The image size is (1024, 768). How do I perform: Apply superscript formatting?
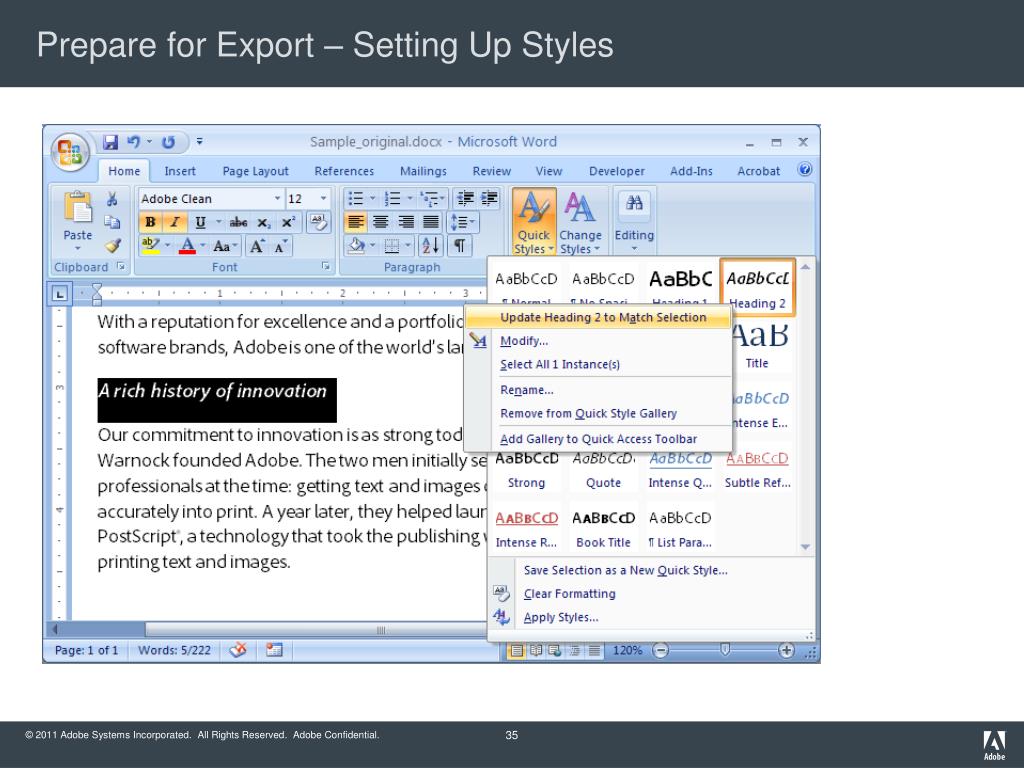click(289, 223)
